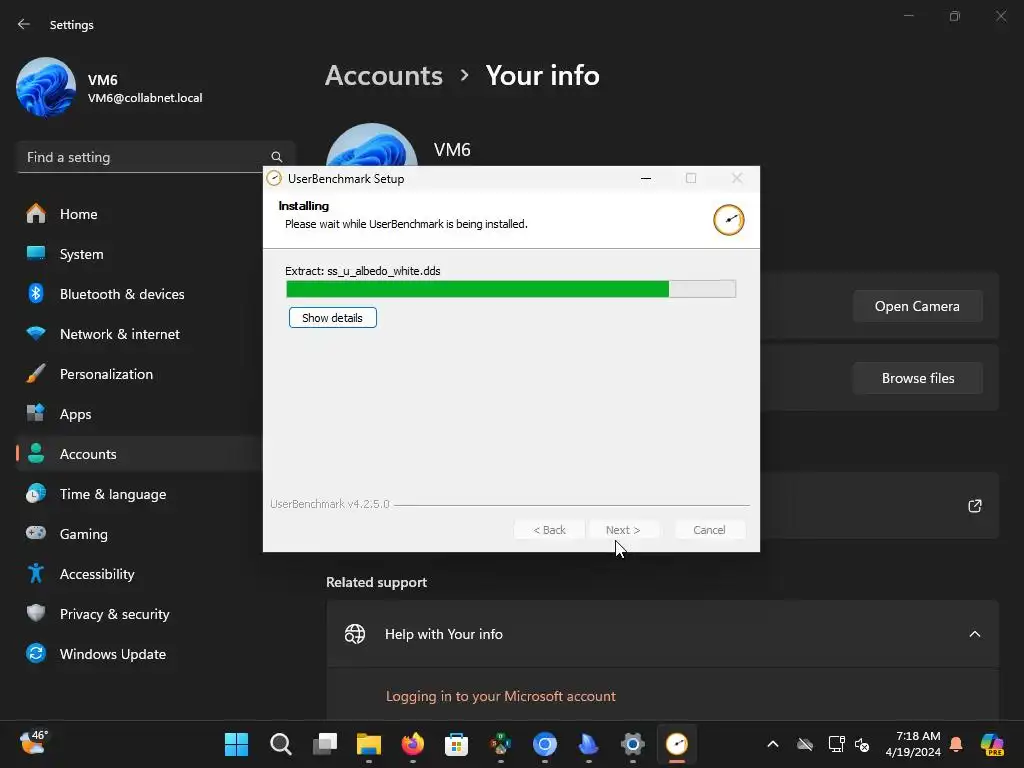Open Apps settings category
The width and height of the screenshot is (1024, 768).
(x=138, y=414)
